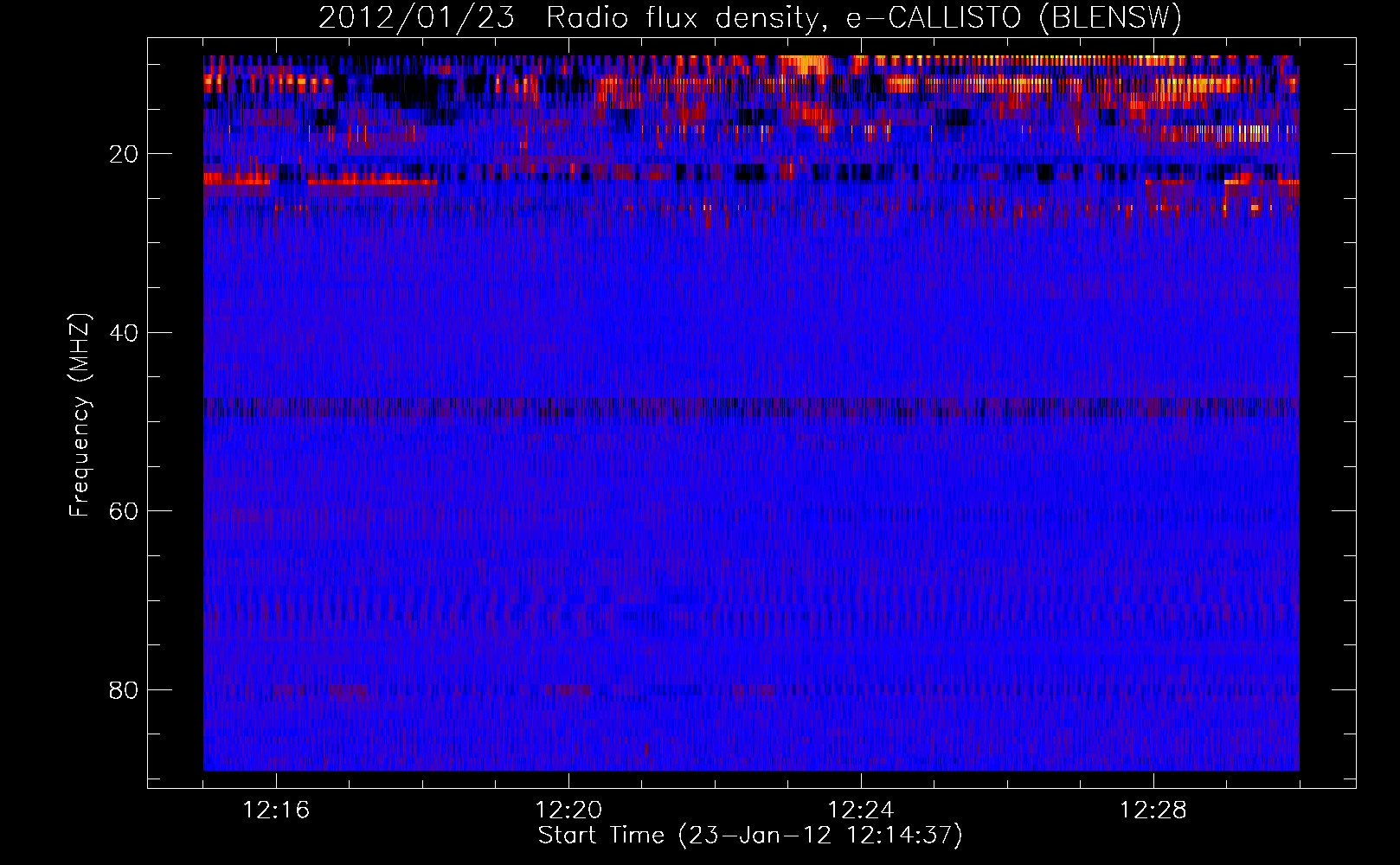Click the 'Frequency (MHZ)' axis label
Viewport: 1400px width, 865px height.
coord(80,415)
